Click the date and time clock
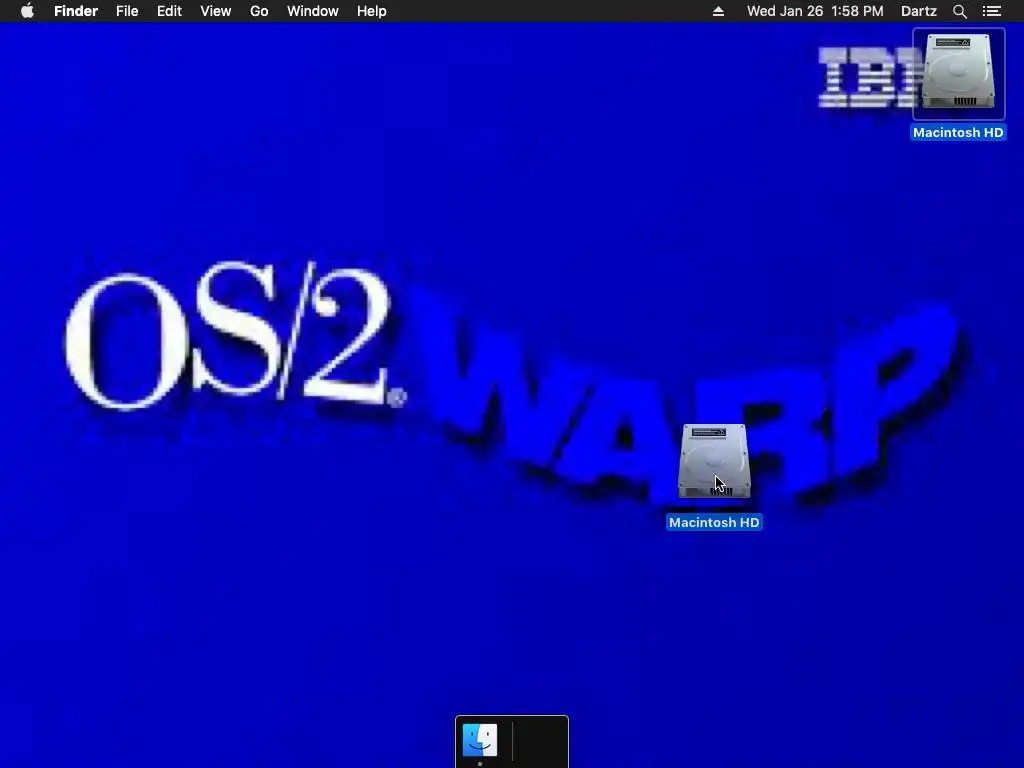Screen dimensions: 1024x768 coord(815,11)
